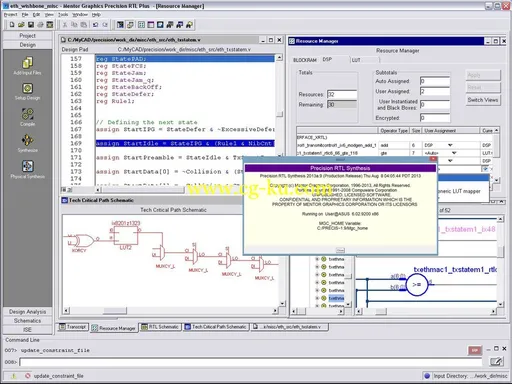The height and width of the screenshot is (384, 512).
Task: Click the grid view toolbar icon
Action: pos(141,25)
